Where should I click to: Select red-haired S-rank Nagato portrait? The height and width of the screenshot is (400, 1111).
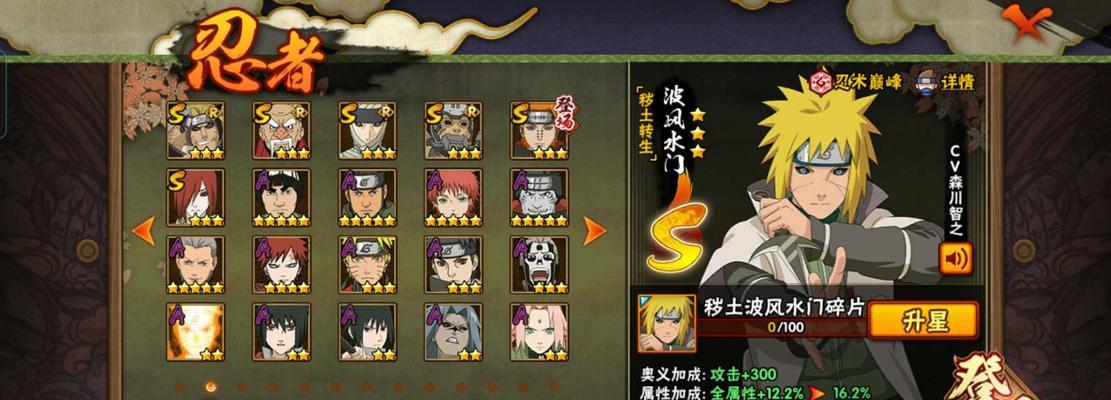pos(196,198)
